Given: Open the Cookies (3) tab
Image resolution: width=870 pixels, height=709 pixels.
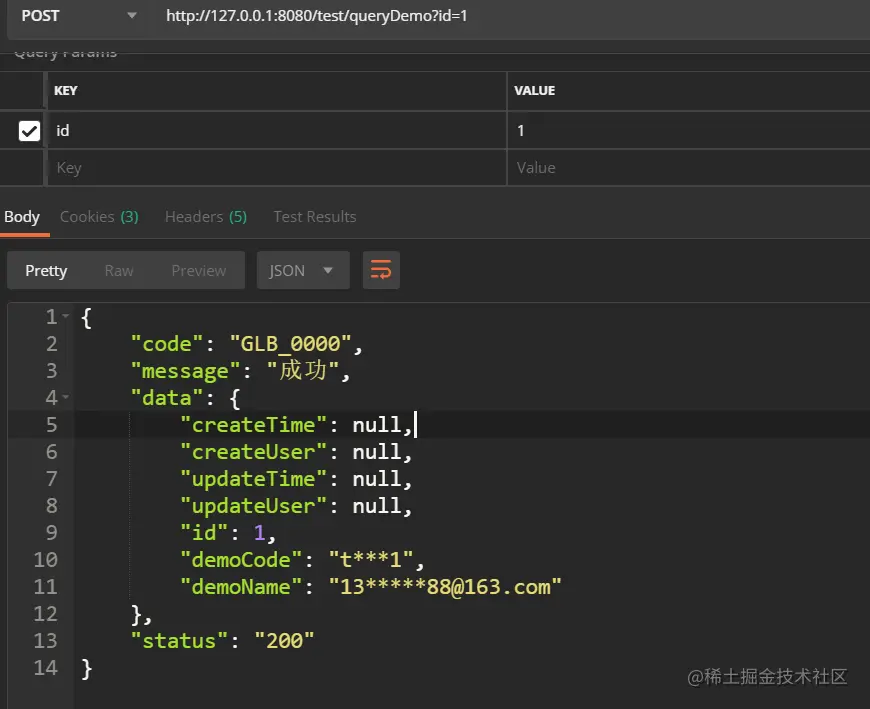Looking at the screenshot, I should click(99, 217).
